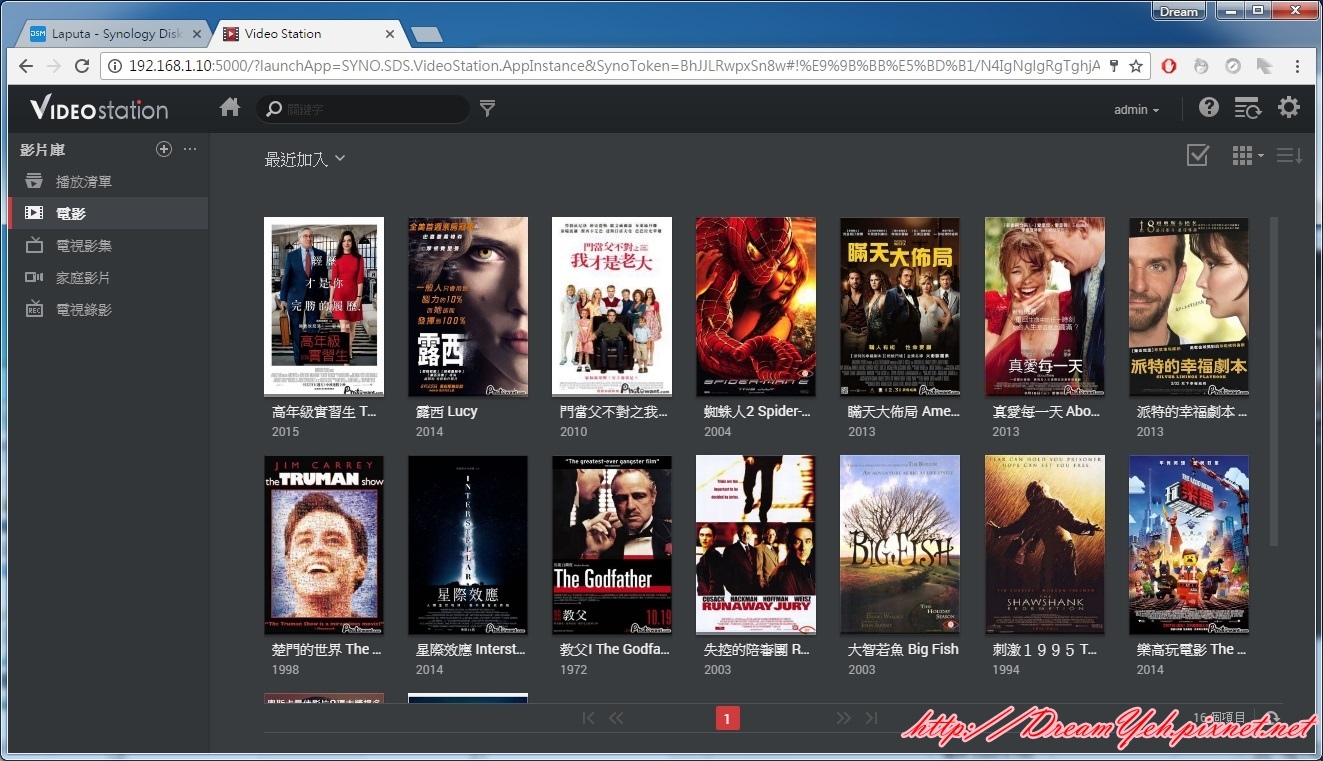Image resolution: width=1323 pixels, height=761 pixels.
Task: Open the Truman Show movie poster
Action: 324,545
